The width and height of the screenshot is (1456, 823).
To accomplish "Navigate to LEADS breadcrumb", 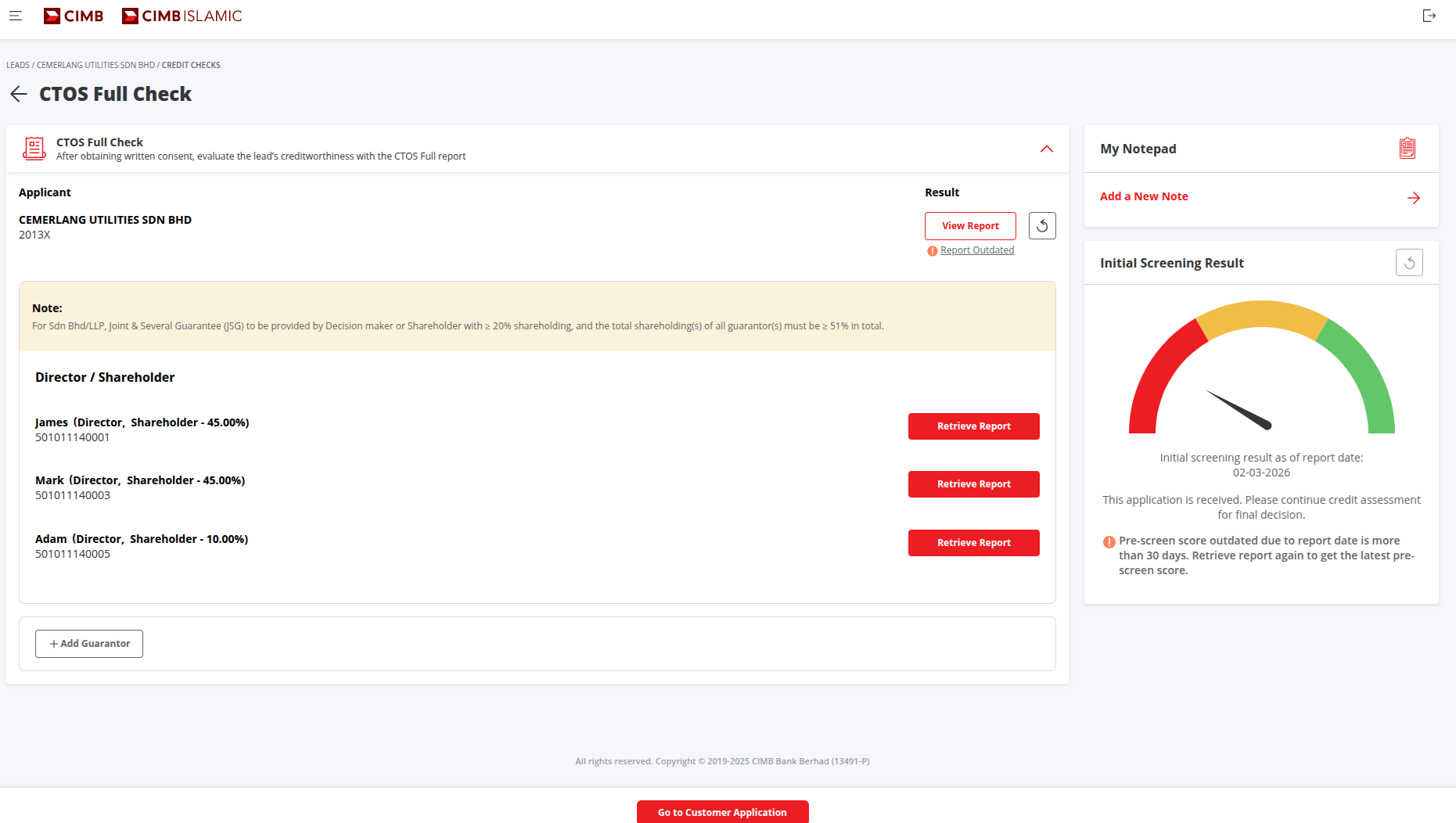I will 18,65.
